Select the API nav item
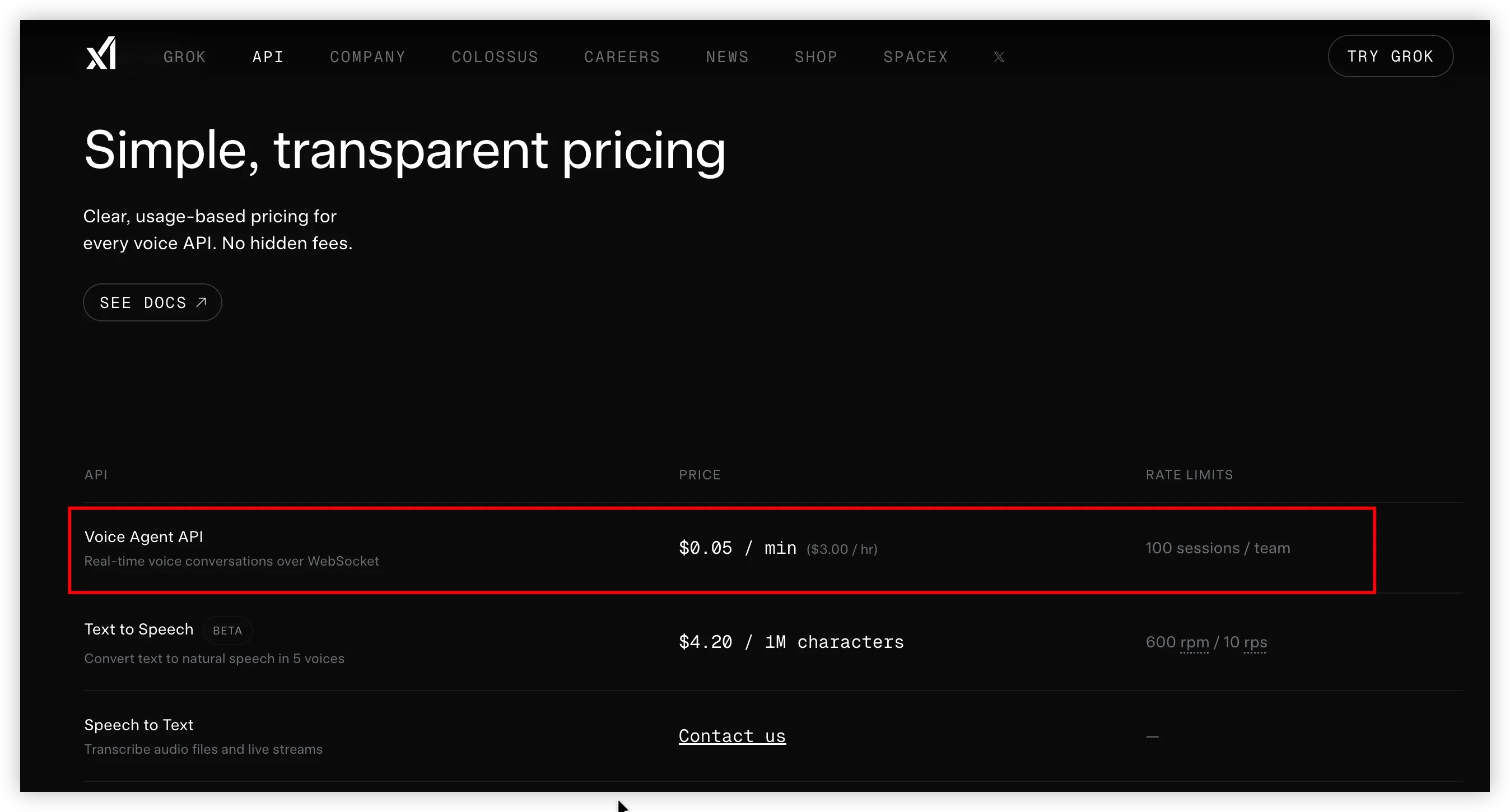This screenshot has height=812, width=1510. click(268, 57)
